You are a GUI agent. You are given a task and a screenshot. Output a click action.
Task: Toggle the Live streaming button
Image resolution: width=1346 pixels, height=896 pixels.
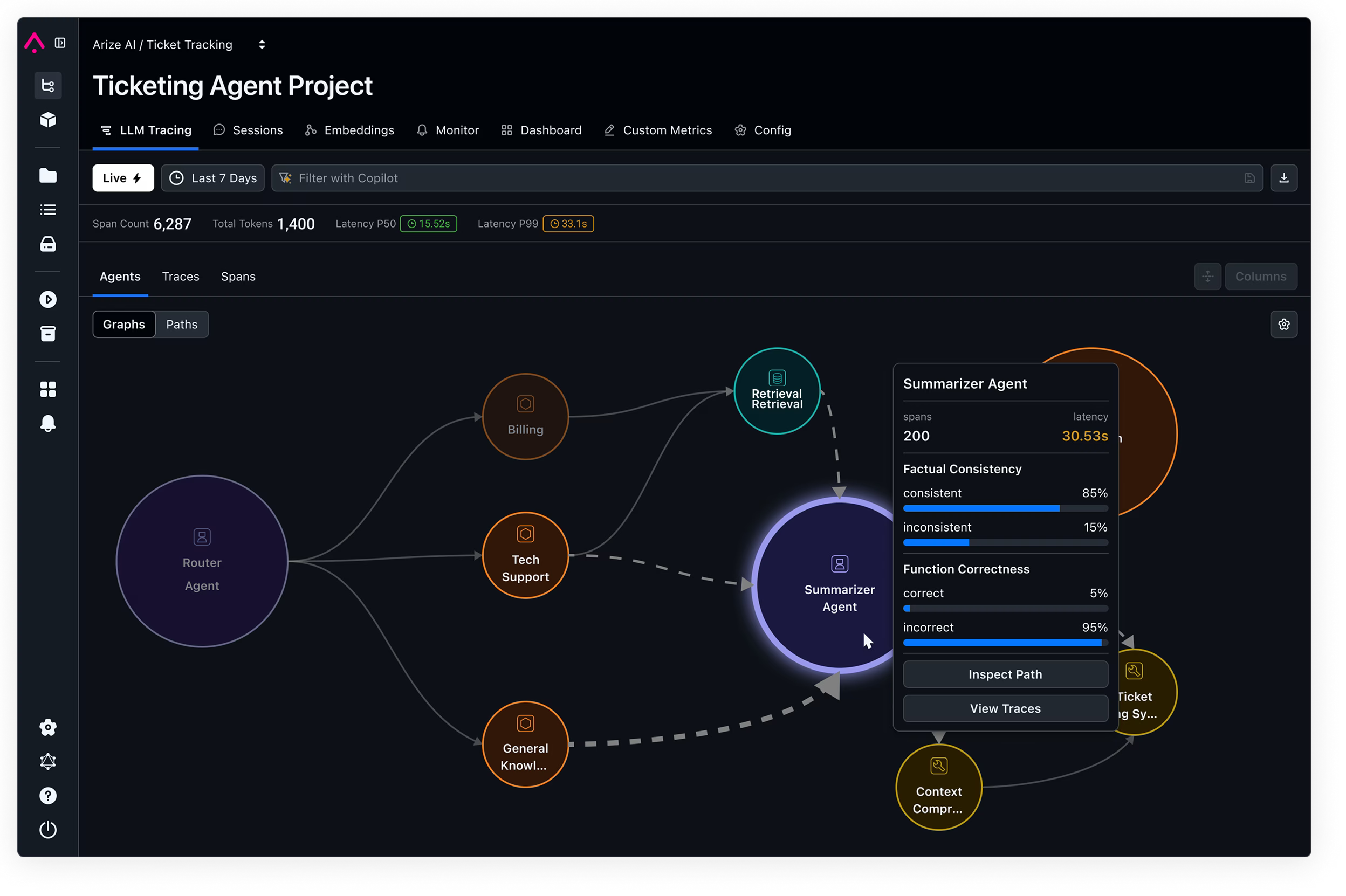(123, 178)
